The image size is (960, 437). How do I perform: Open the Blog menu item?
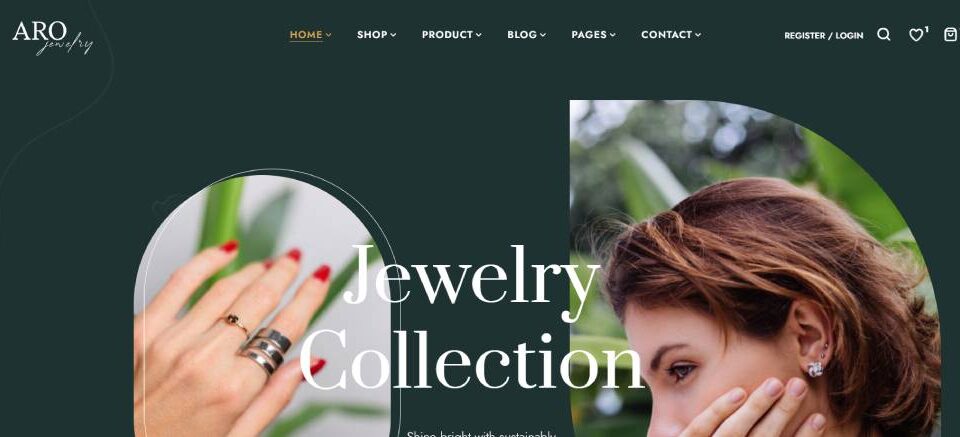[522, 35]
